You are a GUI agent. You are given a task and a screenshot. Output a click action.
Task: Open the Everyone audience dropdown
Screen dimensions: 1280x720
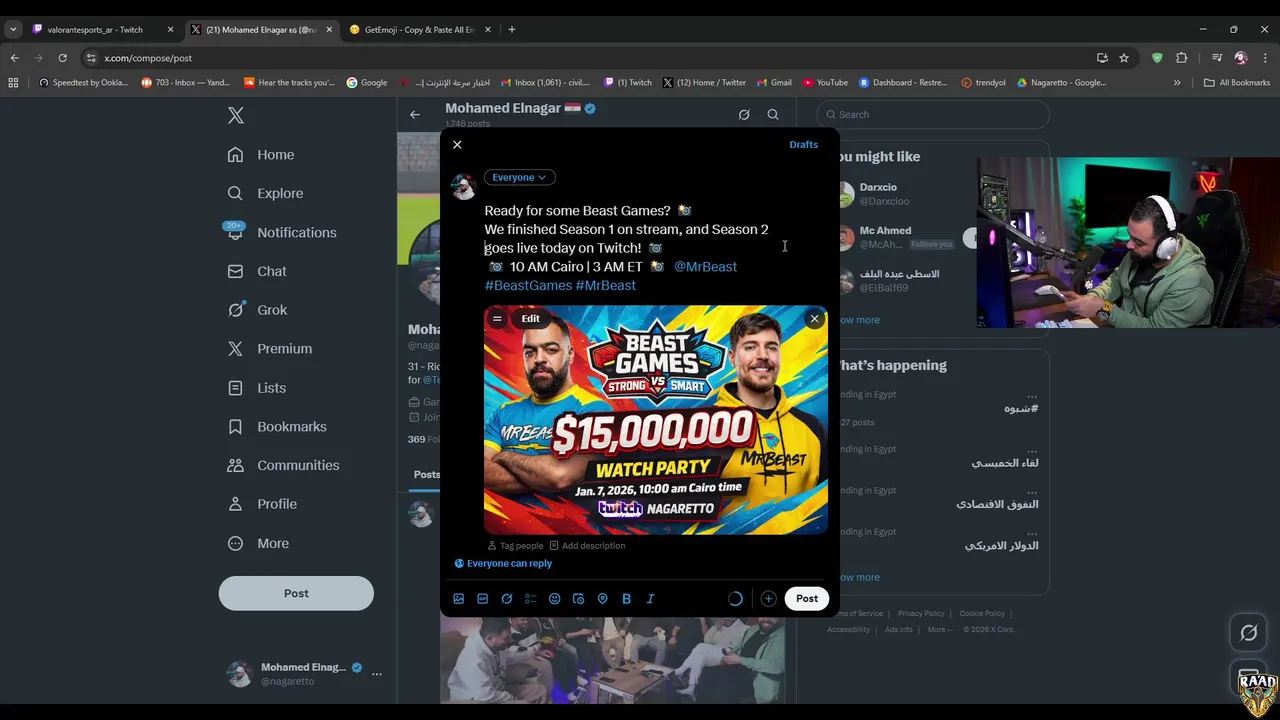pos(519,177)
